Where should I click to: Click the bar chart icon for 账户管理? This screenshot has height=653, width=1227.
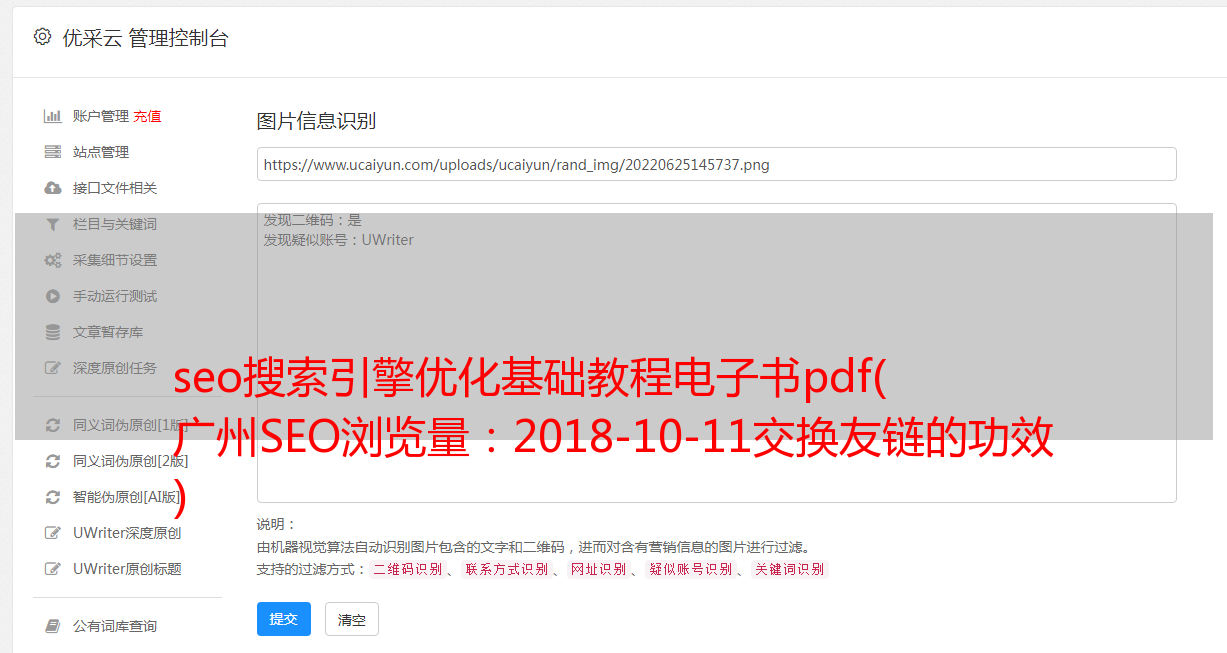53,116
